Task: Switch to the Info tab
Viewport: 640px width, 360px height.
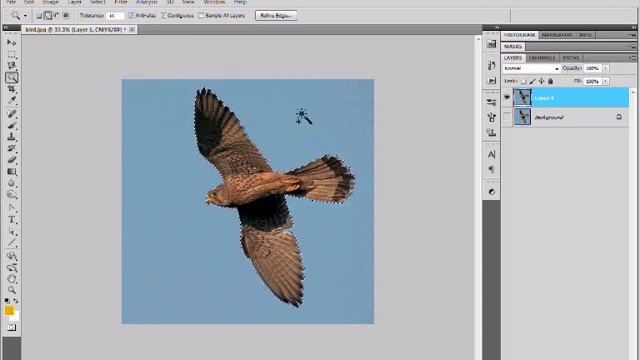Action: point(585,35)
